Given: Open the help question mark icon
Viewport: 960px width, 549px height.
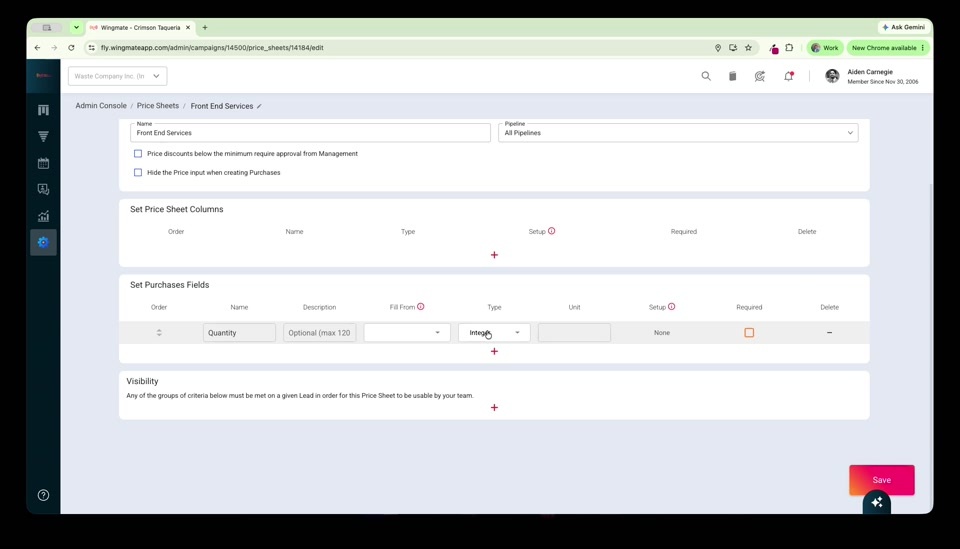Looking at the screenshot, I should point(43,495).
